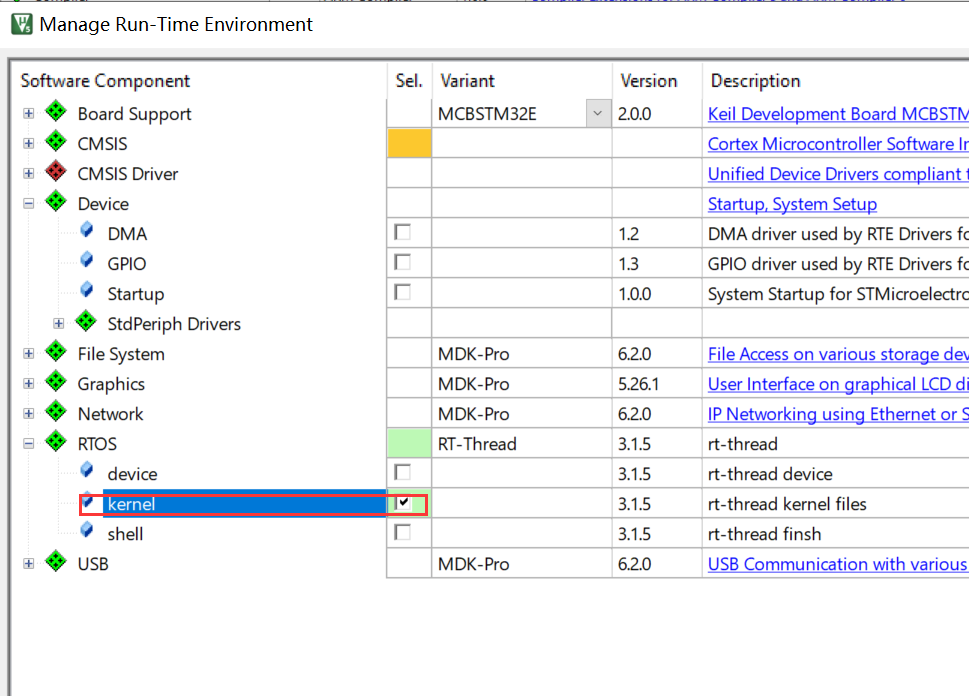Collapse the RTOS tree node
This screenshot has width=969, height=696.
(28, 443)
